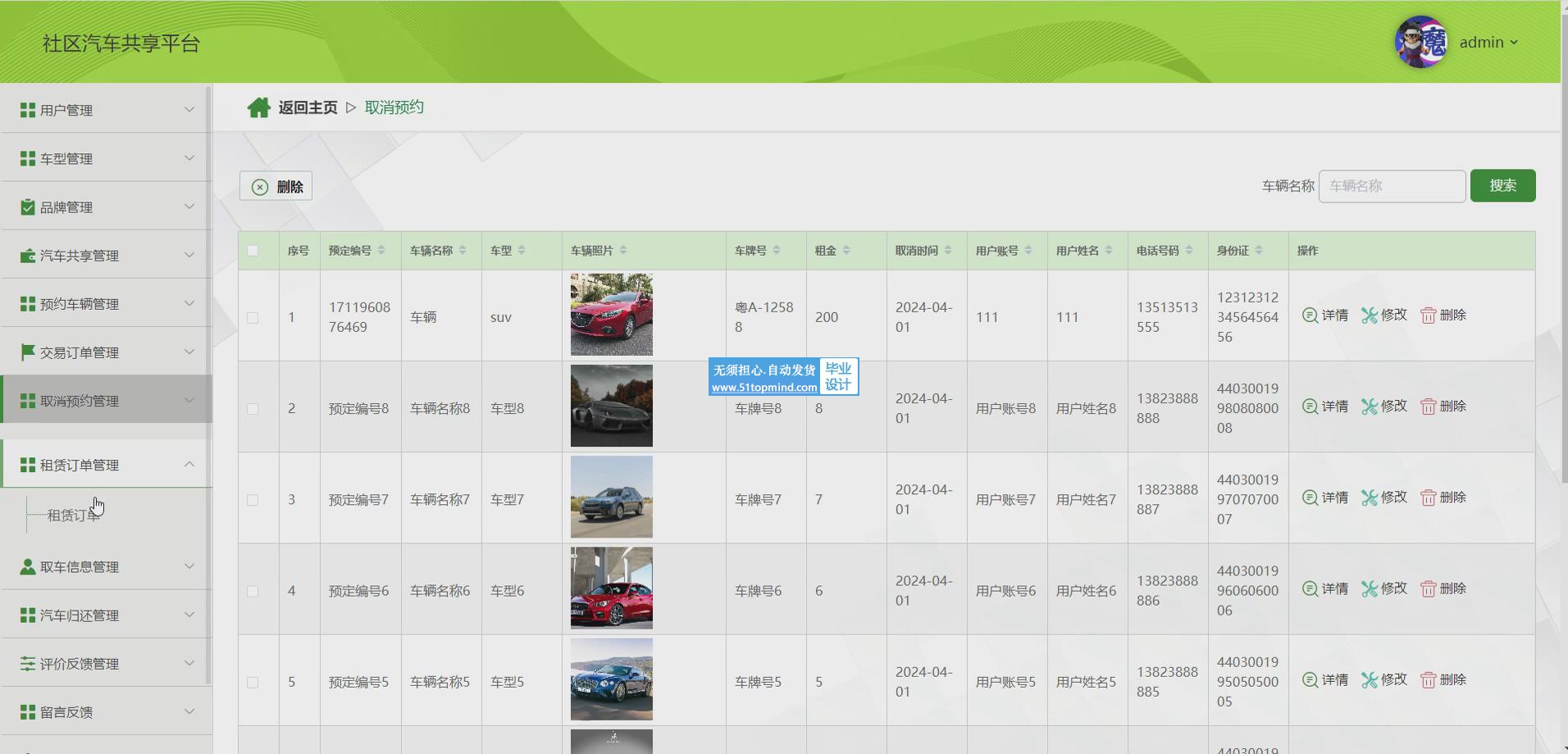Click the 品牌管理 clipboard icon

(28, 207)
